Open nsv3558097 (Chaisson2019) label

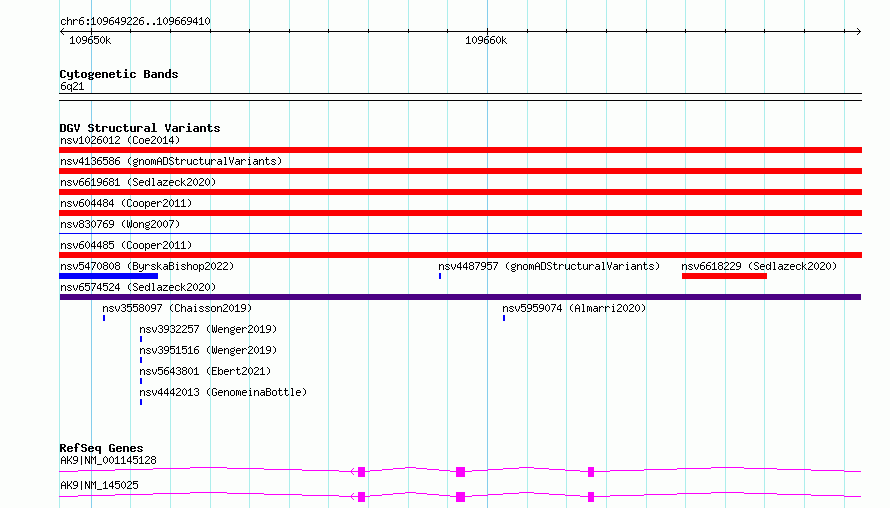(177, 308)
